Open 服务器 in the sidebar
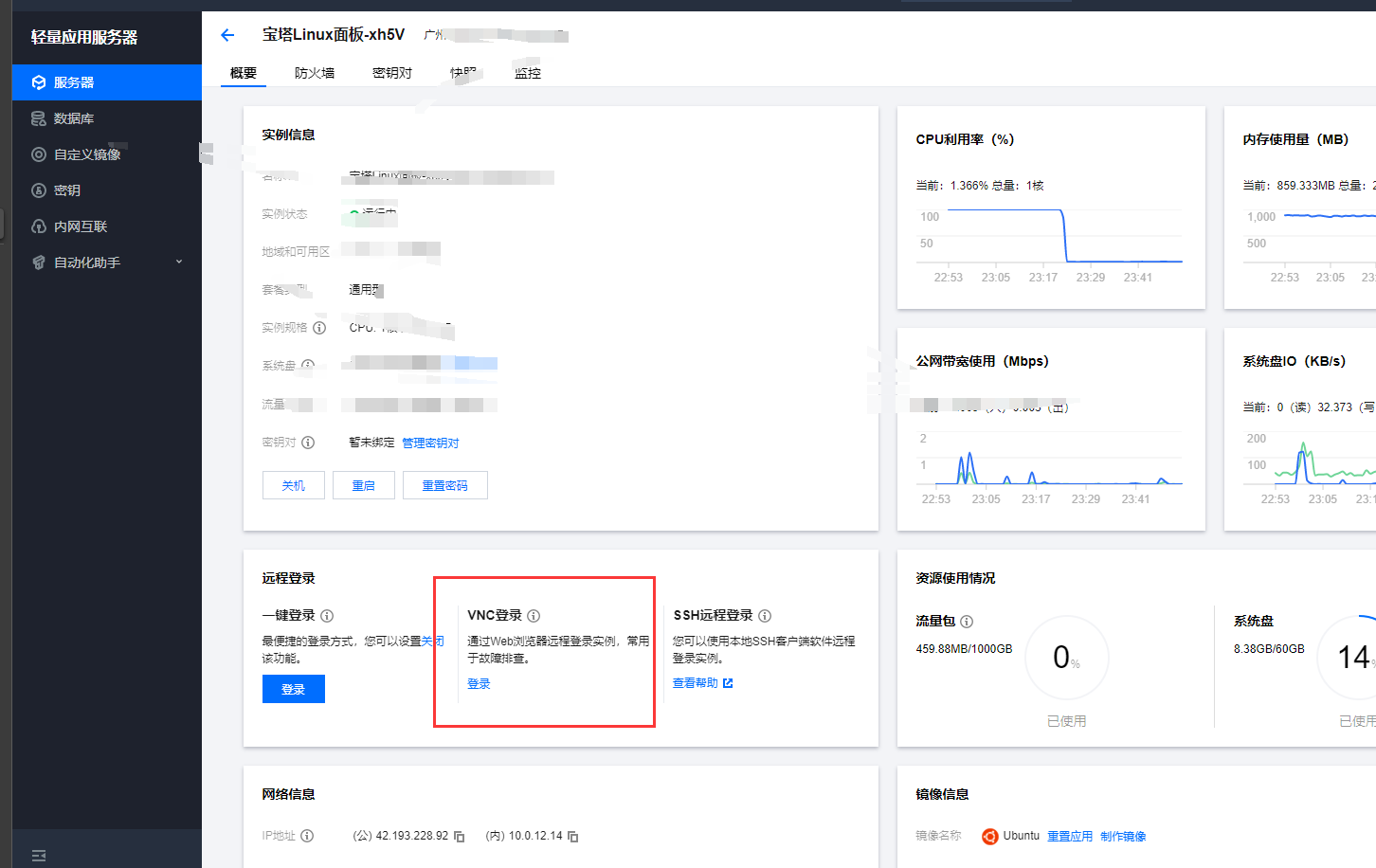The image size is (1376, 868). 107,82
